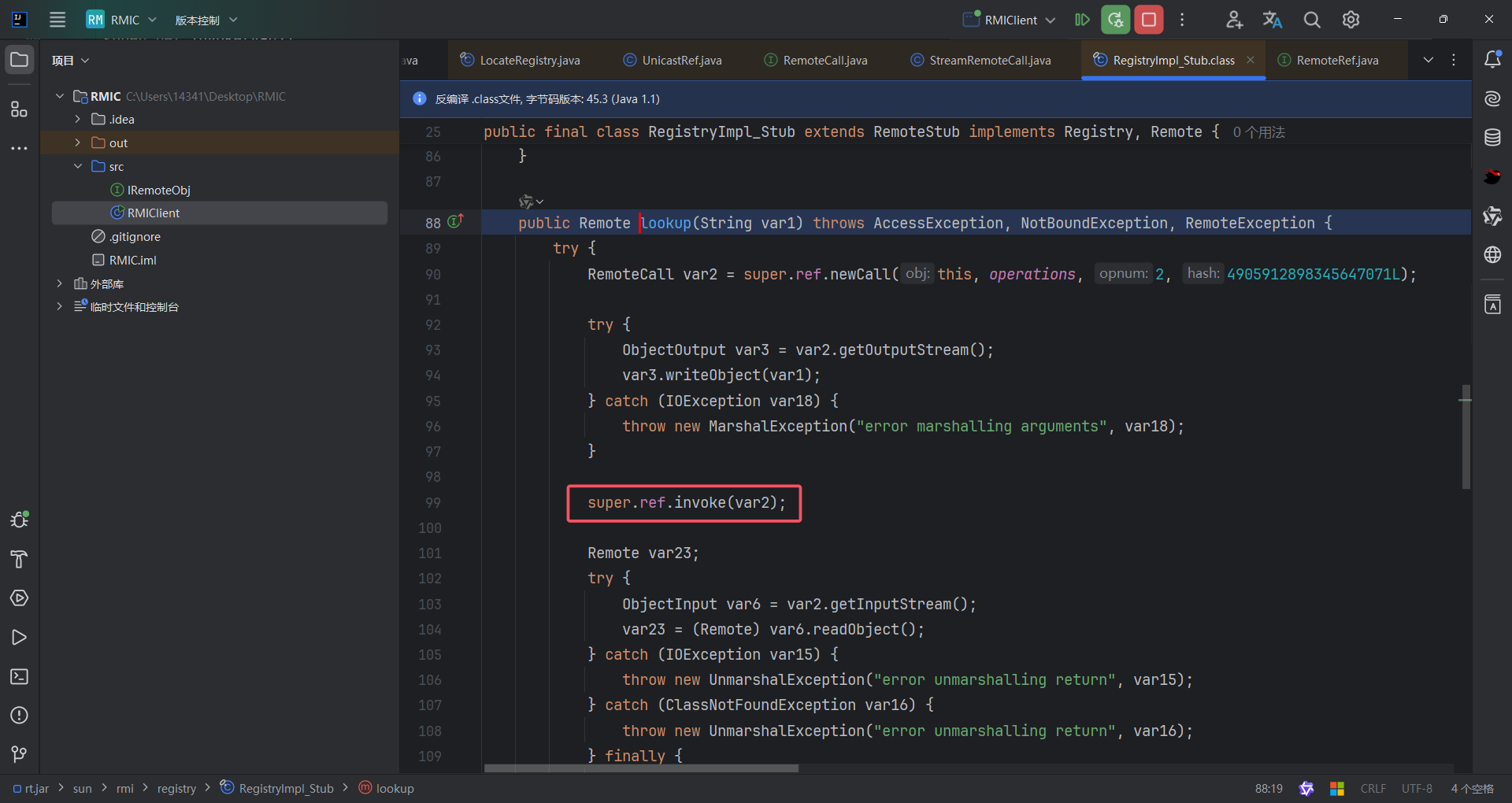Click registry breadcrumb

[176, 789]
